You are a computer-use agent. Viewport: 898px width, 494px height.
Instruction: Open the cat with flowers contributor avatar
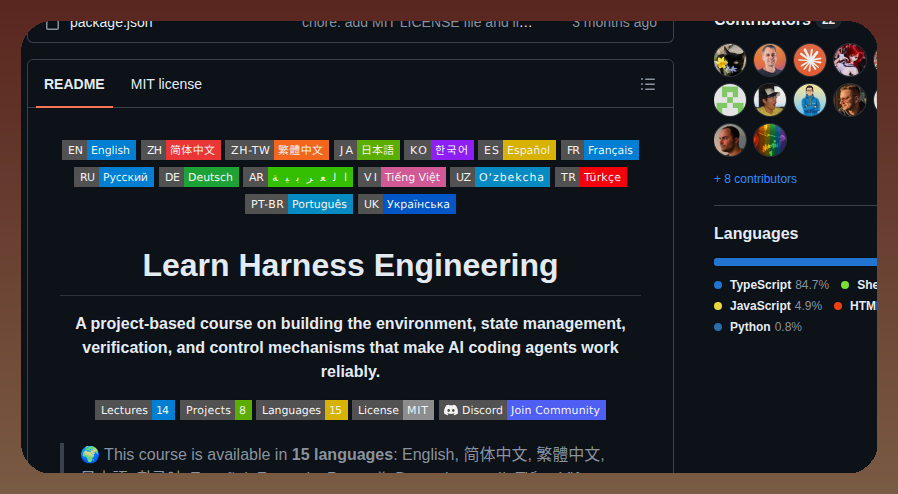[x=730, y=60]
